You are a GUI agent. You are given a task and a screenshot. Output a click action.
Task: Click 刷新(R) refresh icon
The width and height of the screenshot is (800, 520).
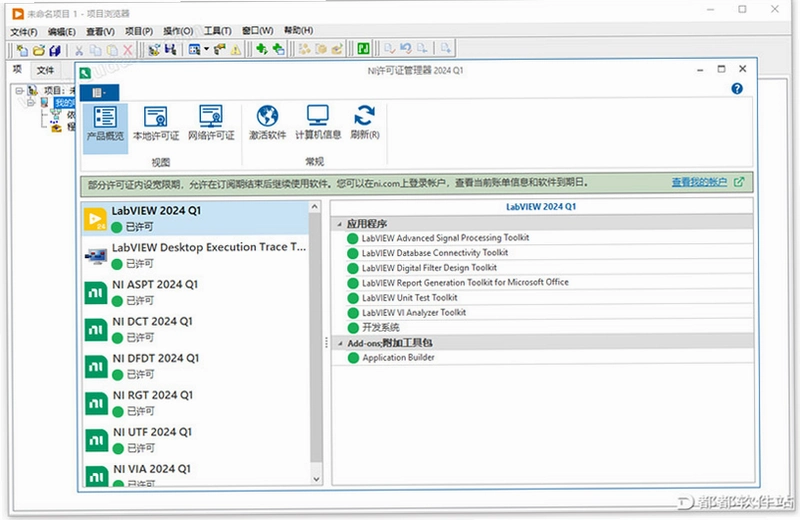(x=365, y=123)
